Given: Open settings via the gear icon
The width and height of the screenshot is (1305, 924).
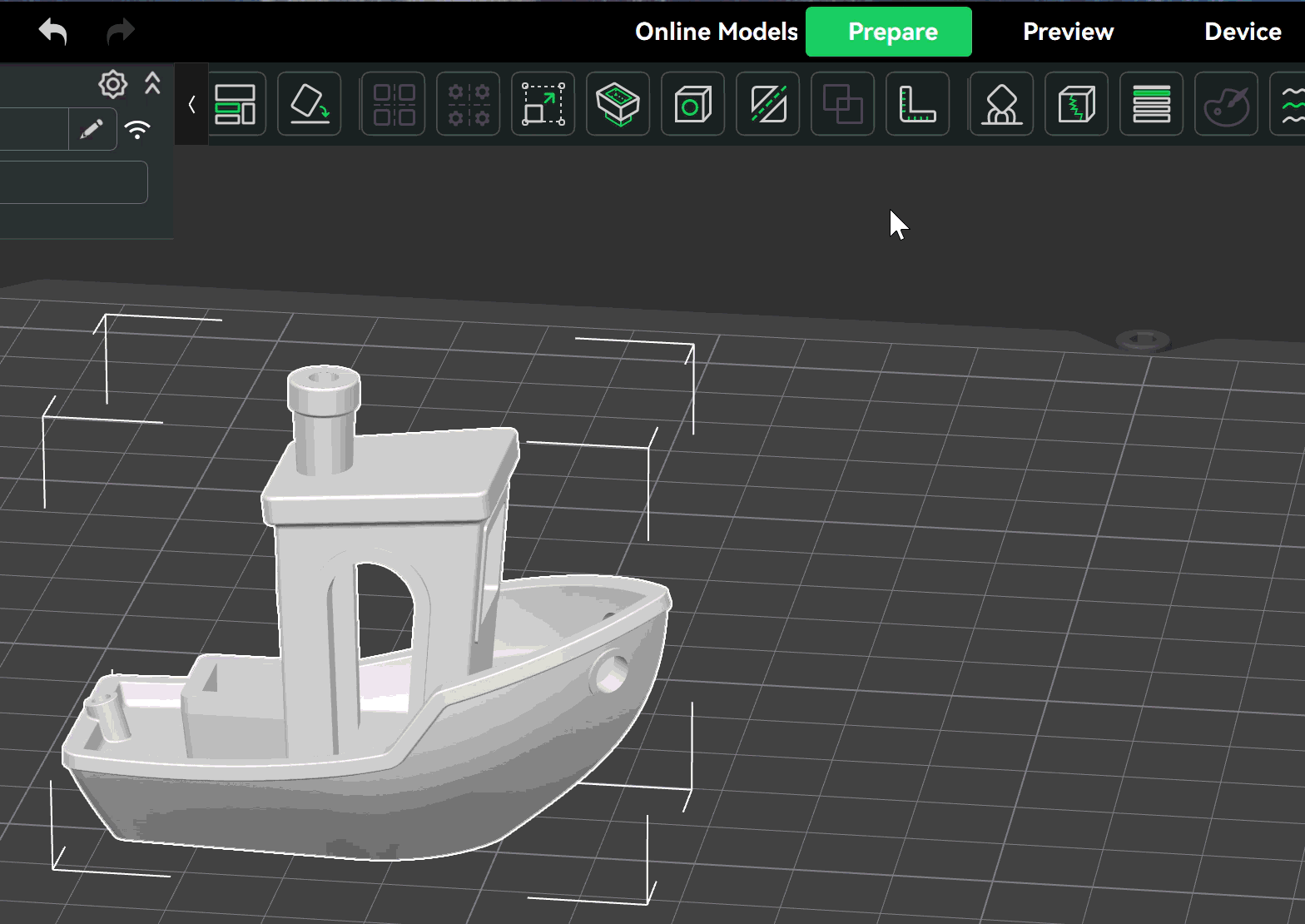Looking at the screenshot, I should [112, 84].
